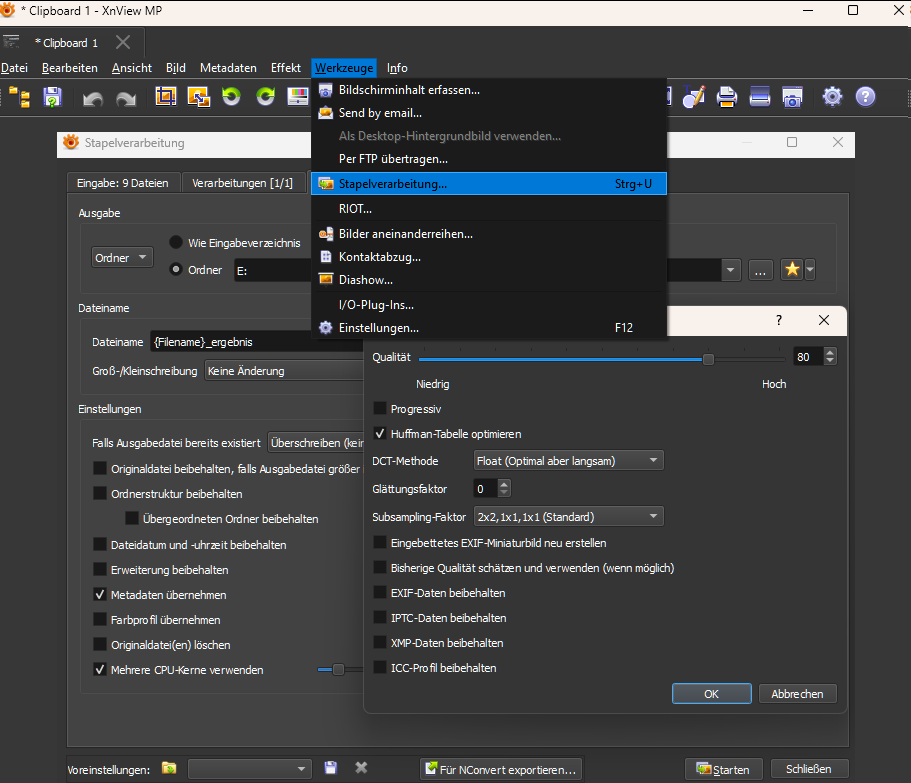
Task: Click the draw/paint pencil icon
Action: pyautogui.click(x=694, y=97)
